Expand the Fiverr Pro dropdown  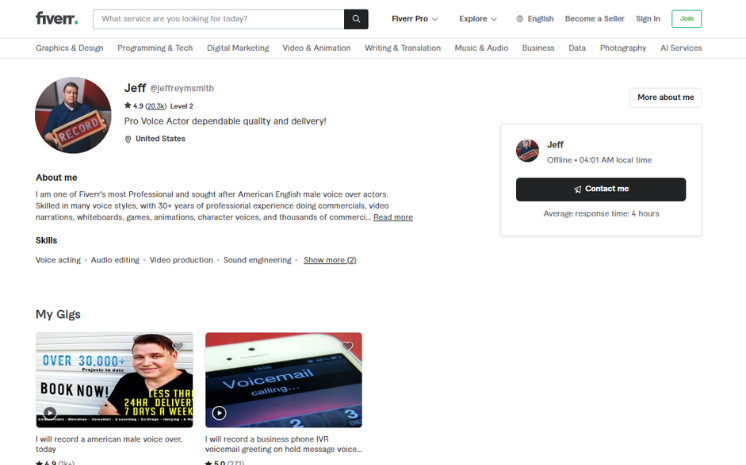414,19
